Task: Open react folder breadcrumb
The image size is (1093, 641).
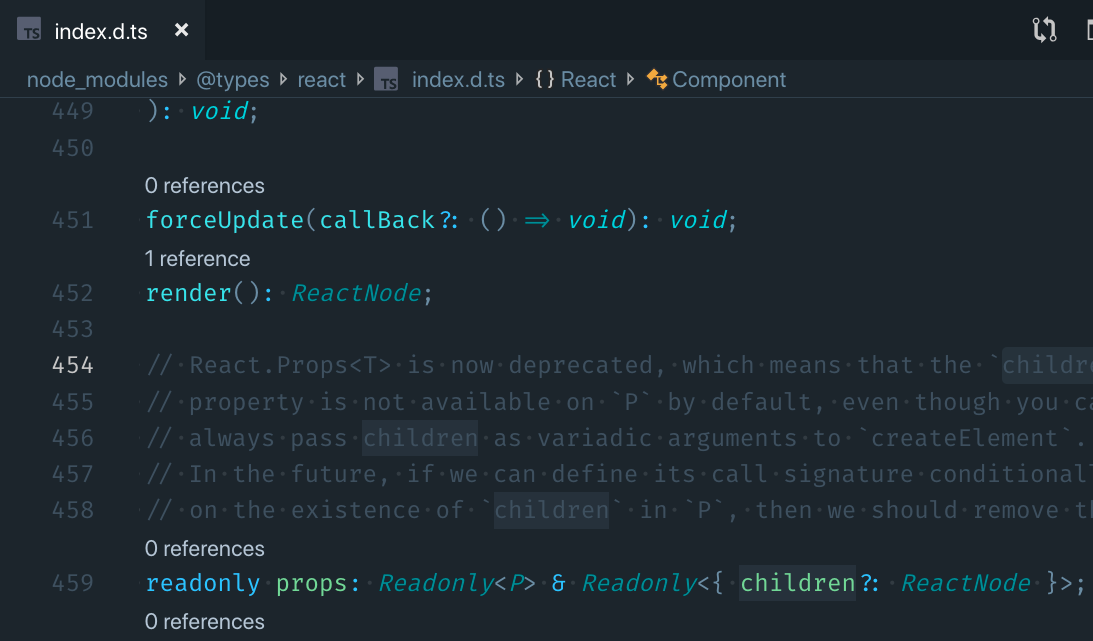Action: (x=321, y=79)
